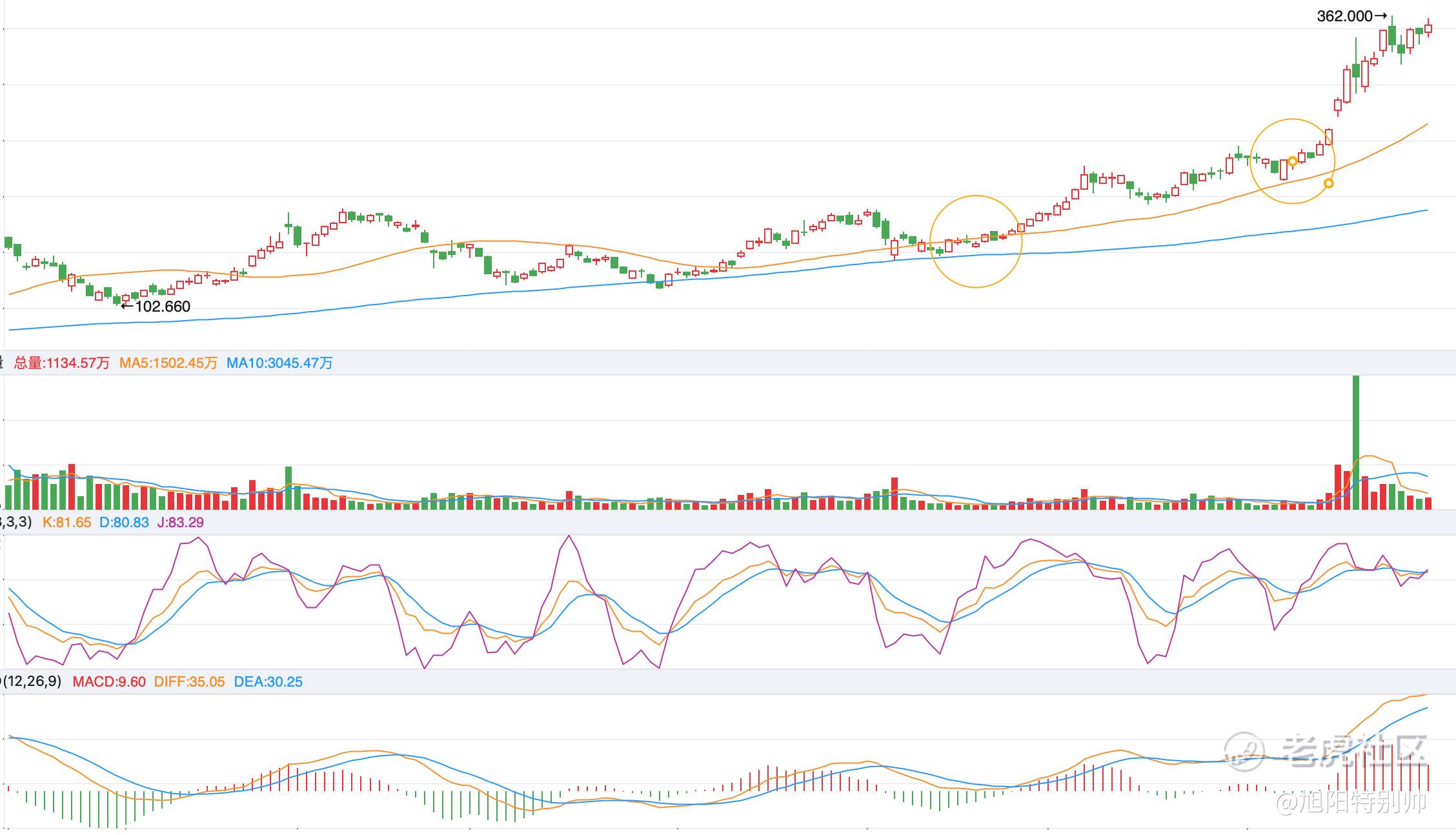Click the small orange marker on circle's edge
This screenshot has height=835, width=1456.
coord(1328,183)
